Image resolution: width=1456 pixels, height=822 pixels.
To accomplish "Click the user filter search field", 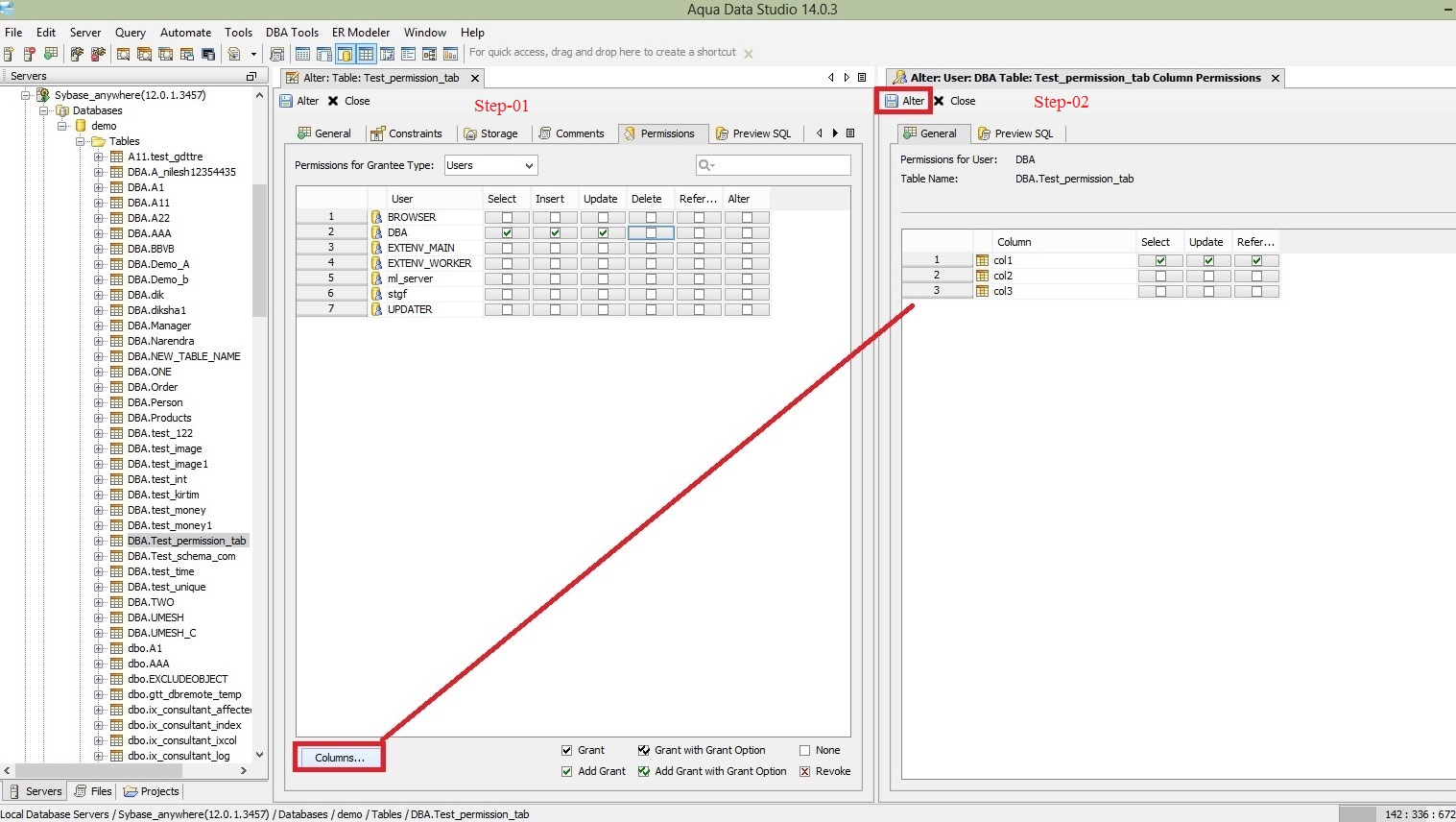I will click(773, 165).
